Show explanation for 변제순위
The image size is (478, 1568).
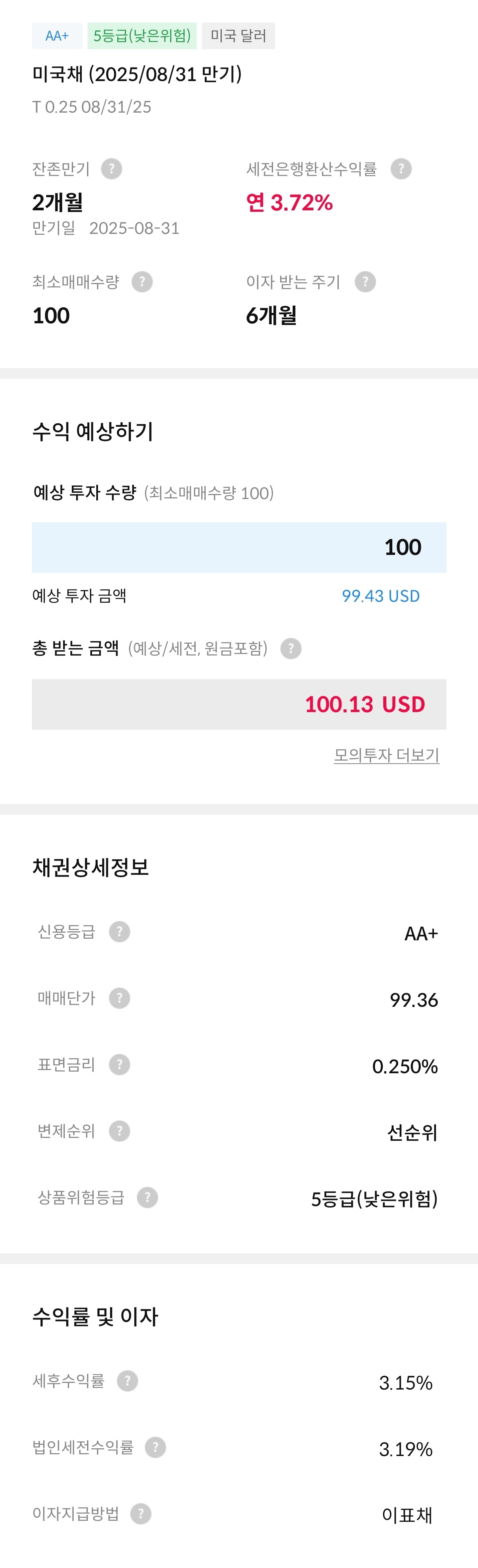[119, 1130]
